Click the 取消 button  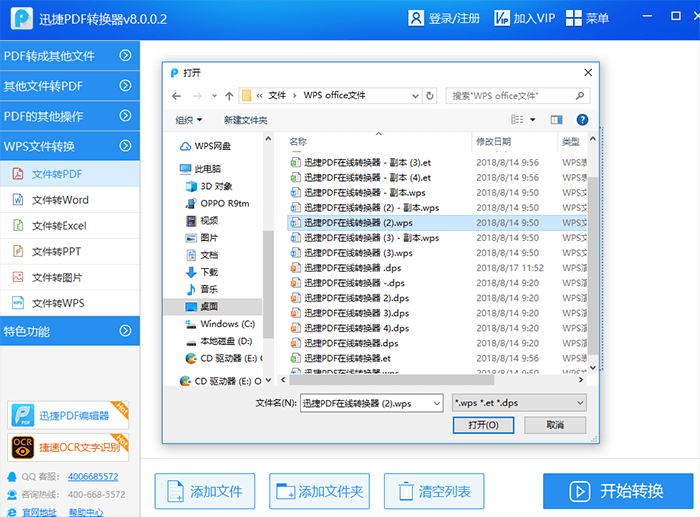click(x=555, y=425)
